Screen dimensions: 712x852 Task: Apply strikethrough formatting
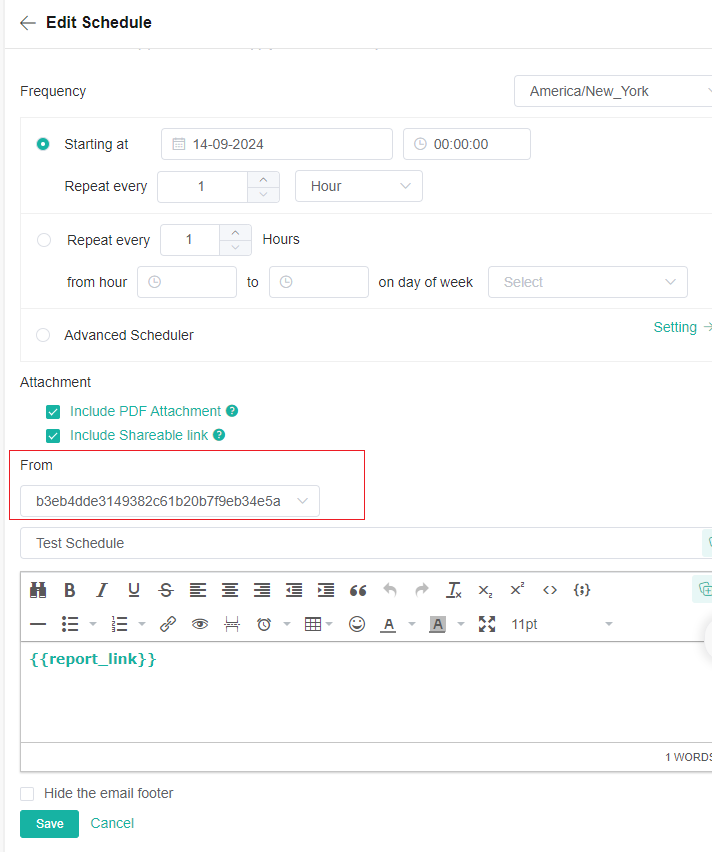click(x=166, y=590)
